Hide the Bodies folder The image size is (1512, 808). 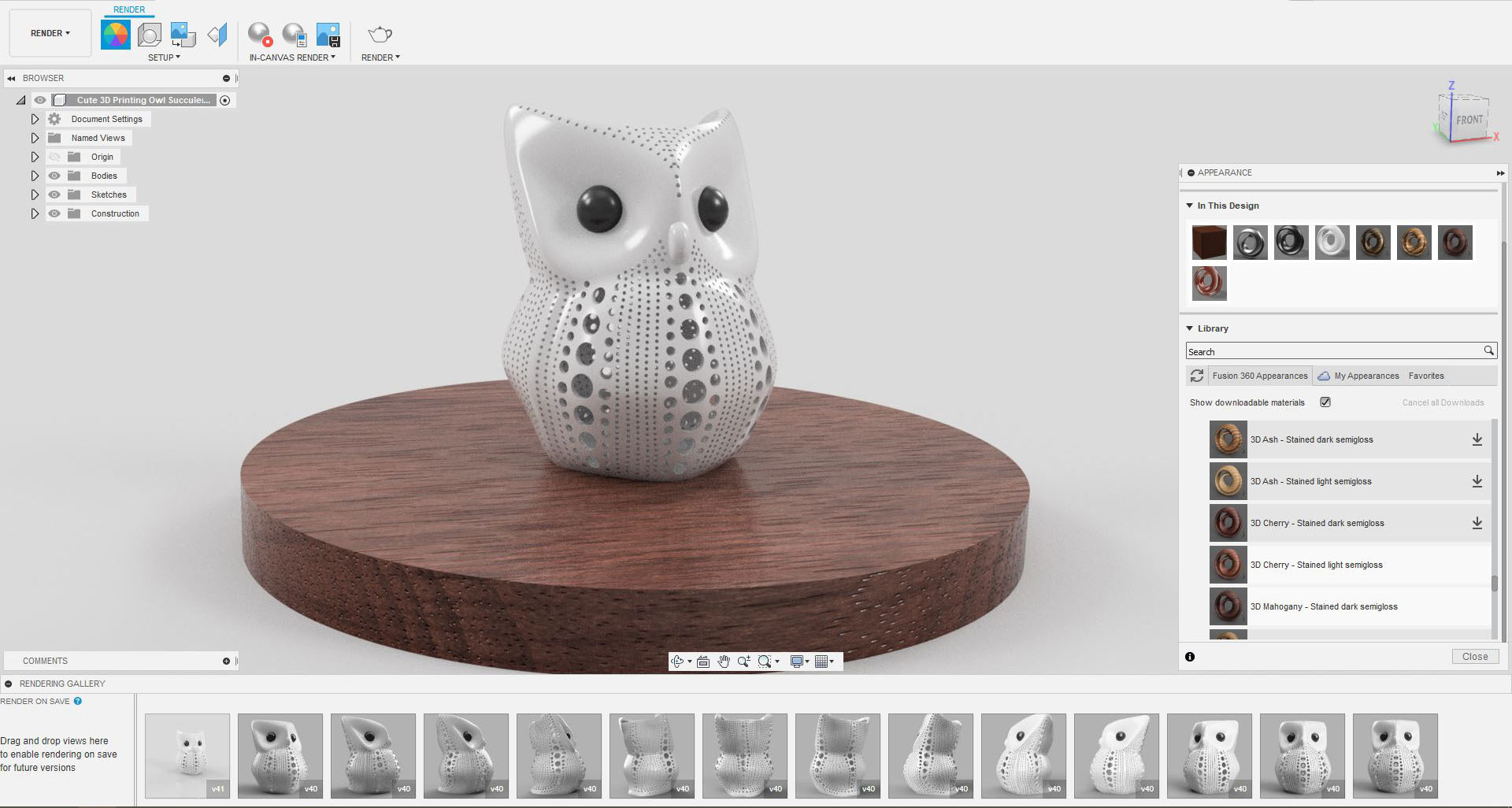(54, 176)
